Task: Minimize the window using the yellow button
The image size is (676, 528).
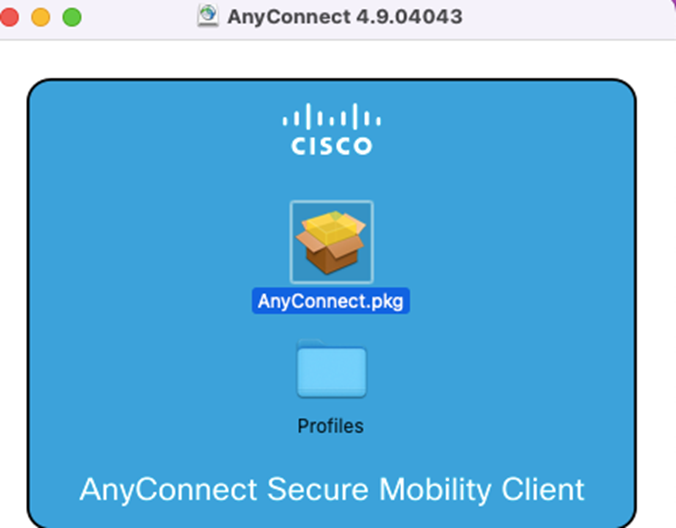Action: 41,17
